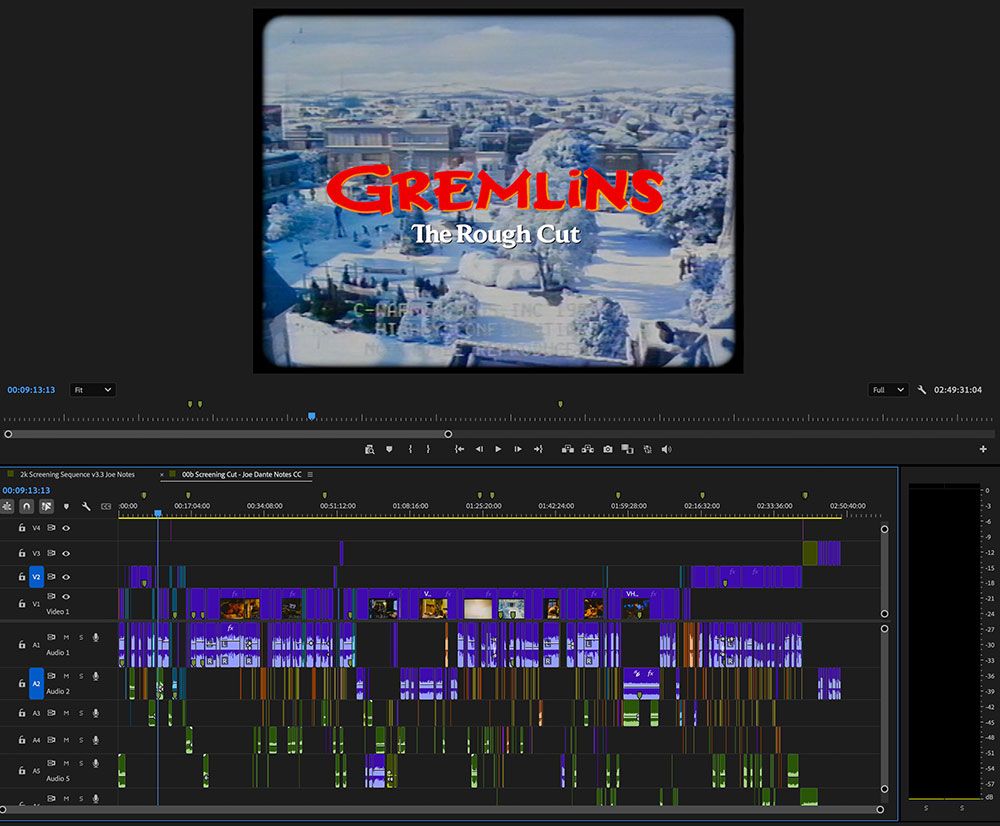Click the Extract button

(587, 449)
